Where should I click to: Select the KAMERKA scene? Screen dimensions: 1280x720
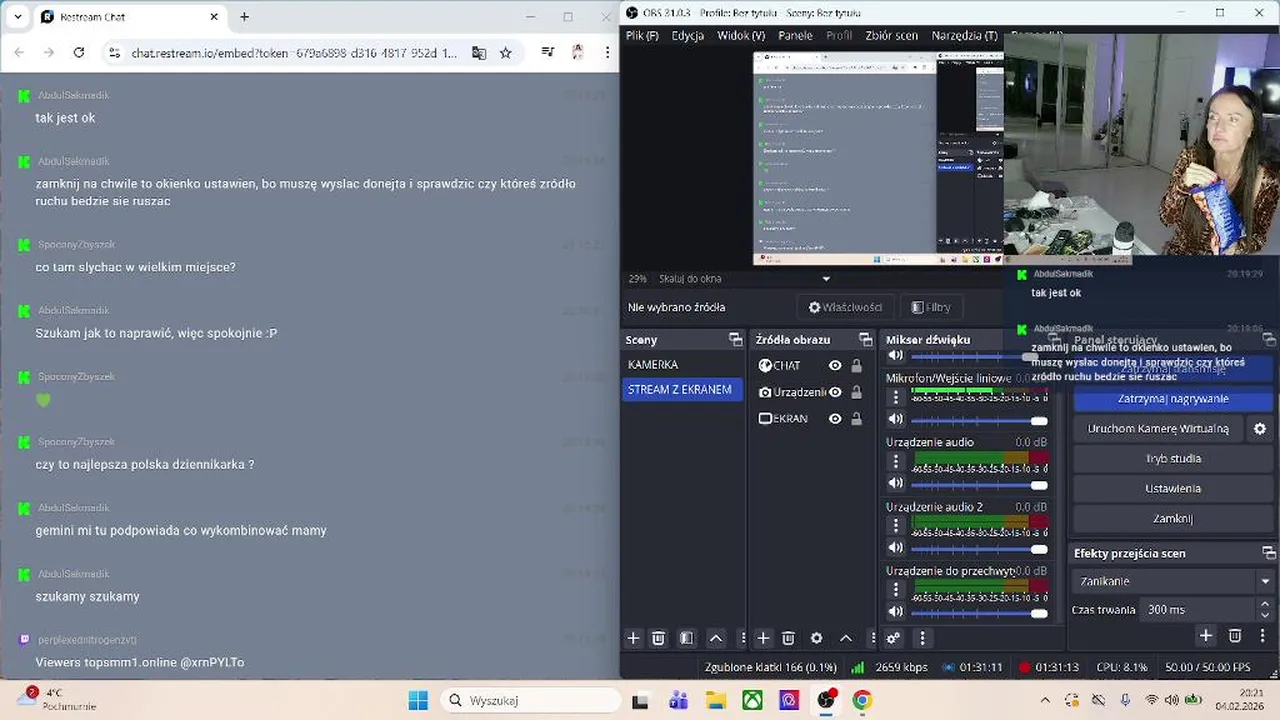click(683, 365)
